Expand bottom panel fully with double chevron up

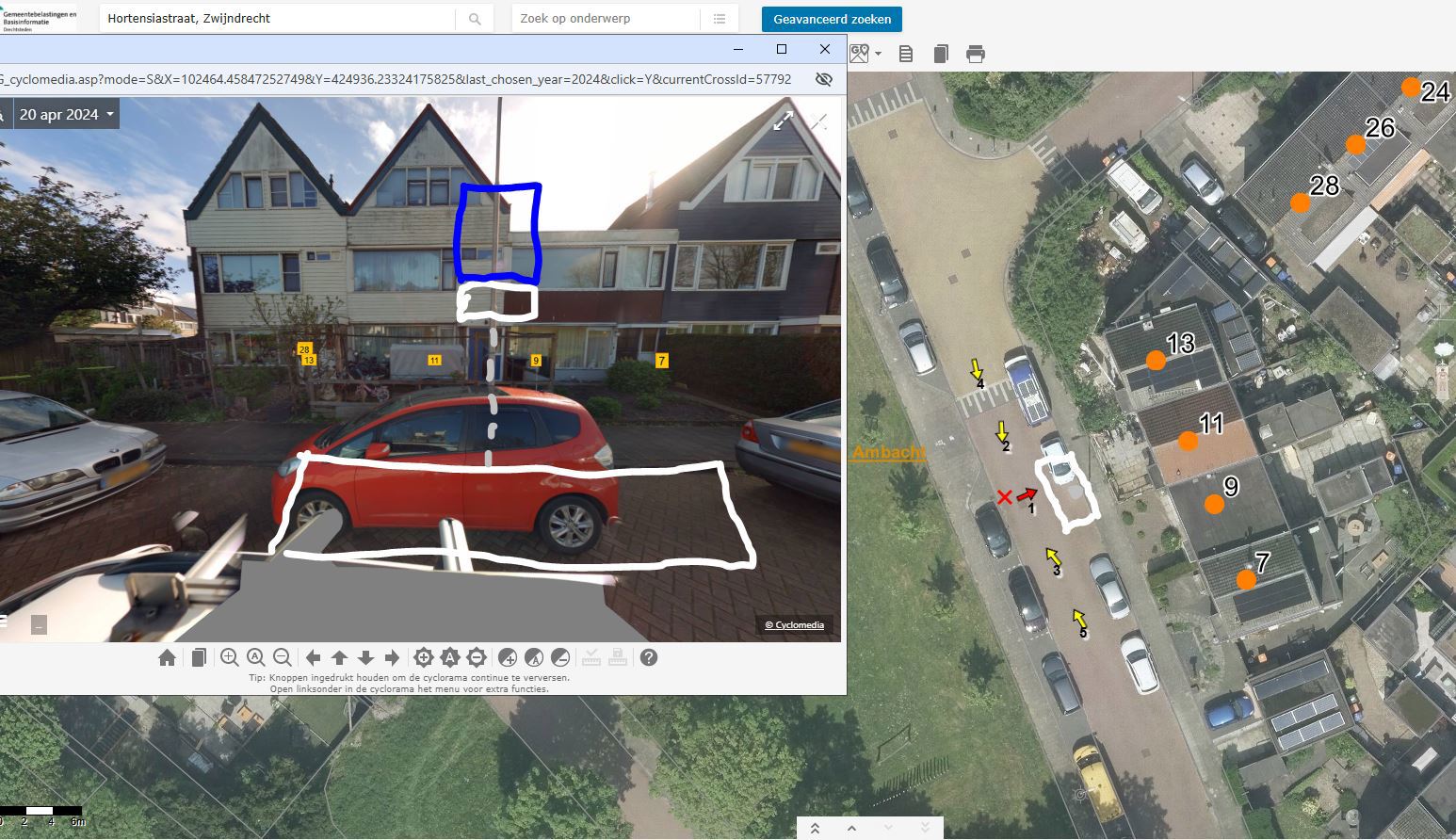(x=815, y=828)
